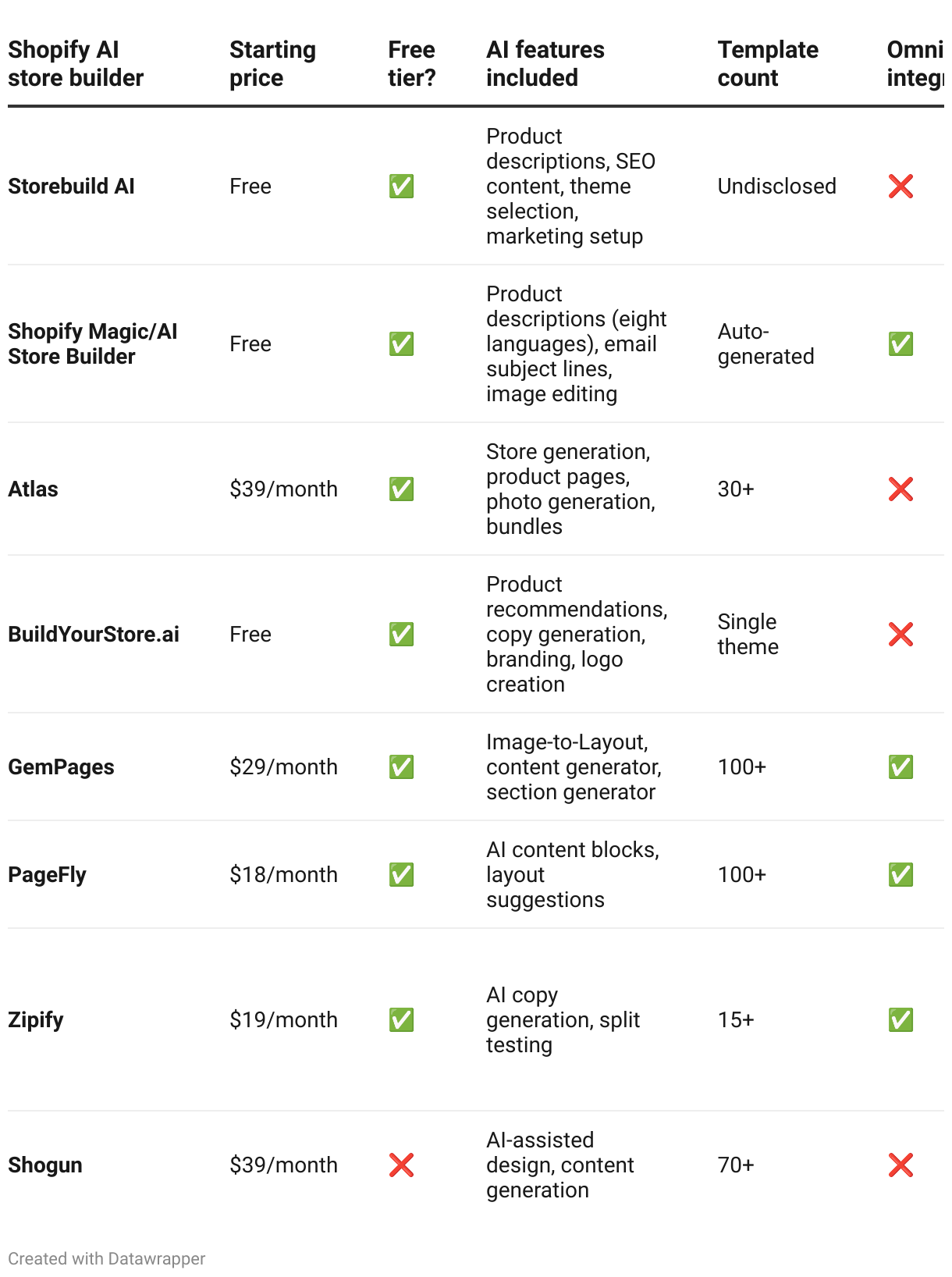The width and height of the screenshot is (952, 1277).
Task: Click the Template count column header
Action: click(767, 64)
